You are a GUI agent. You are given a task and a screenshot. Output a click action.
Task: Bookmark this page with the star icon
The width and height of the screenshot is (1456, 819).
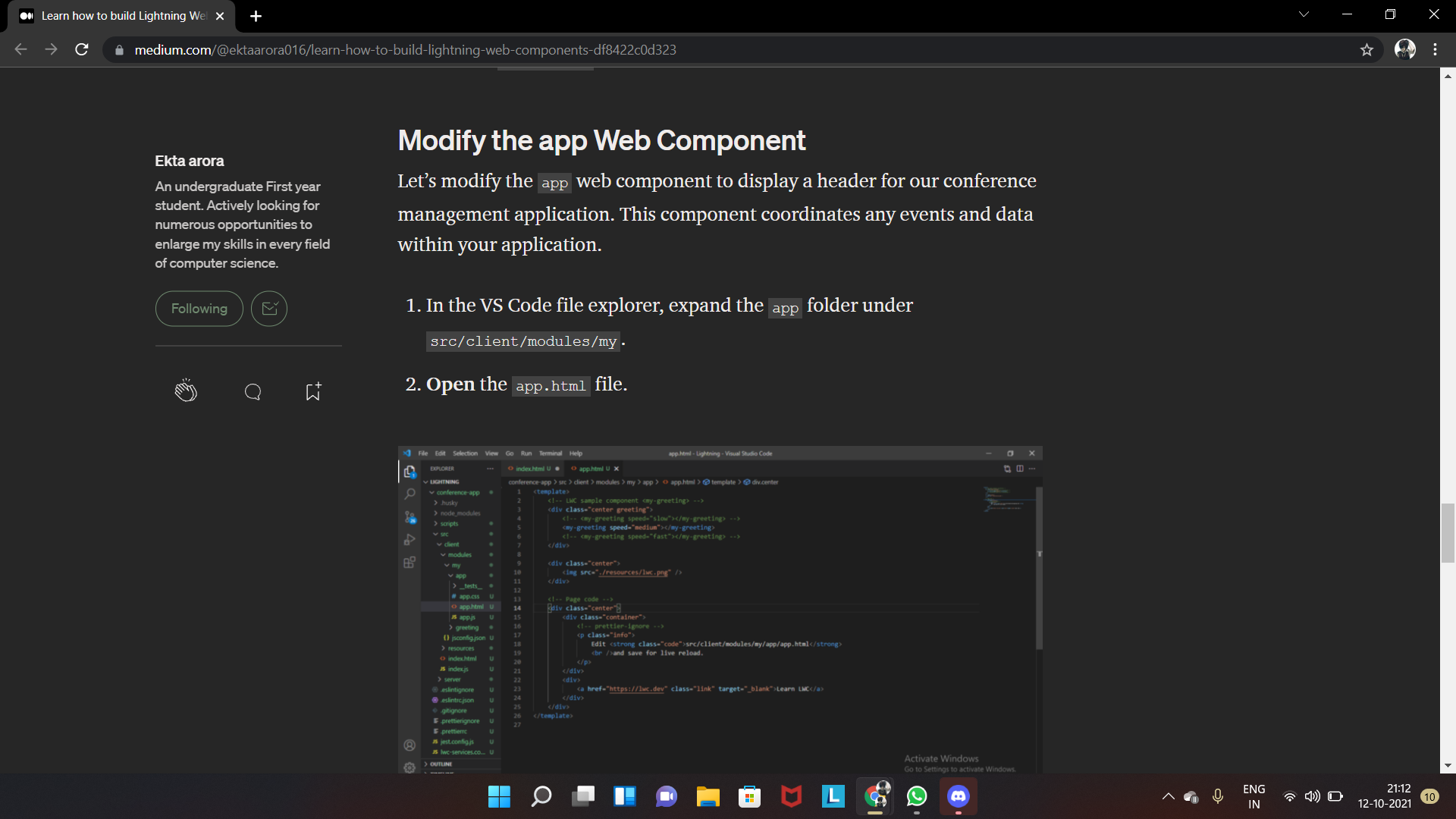pos(1367,50)
